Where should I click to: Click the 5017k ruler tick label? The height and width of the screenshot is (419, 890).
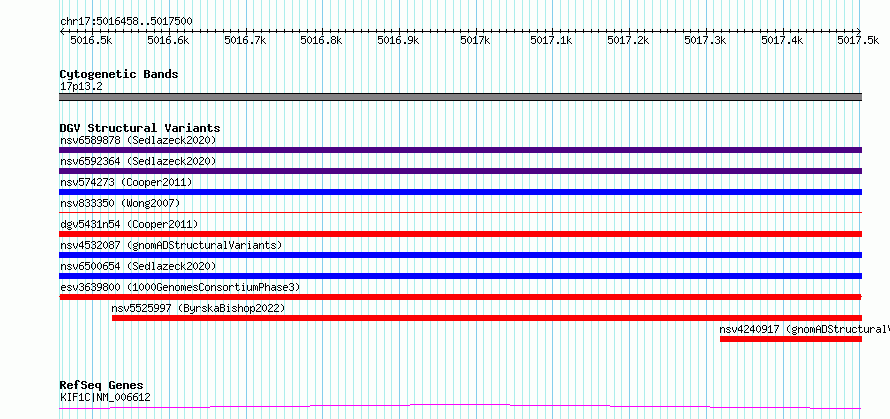coord(475,40)
